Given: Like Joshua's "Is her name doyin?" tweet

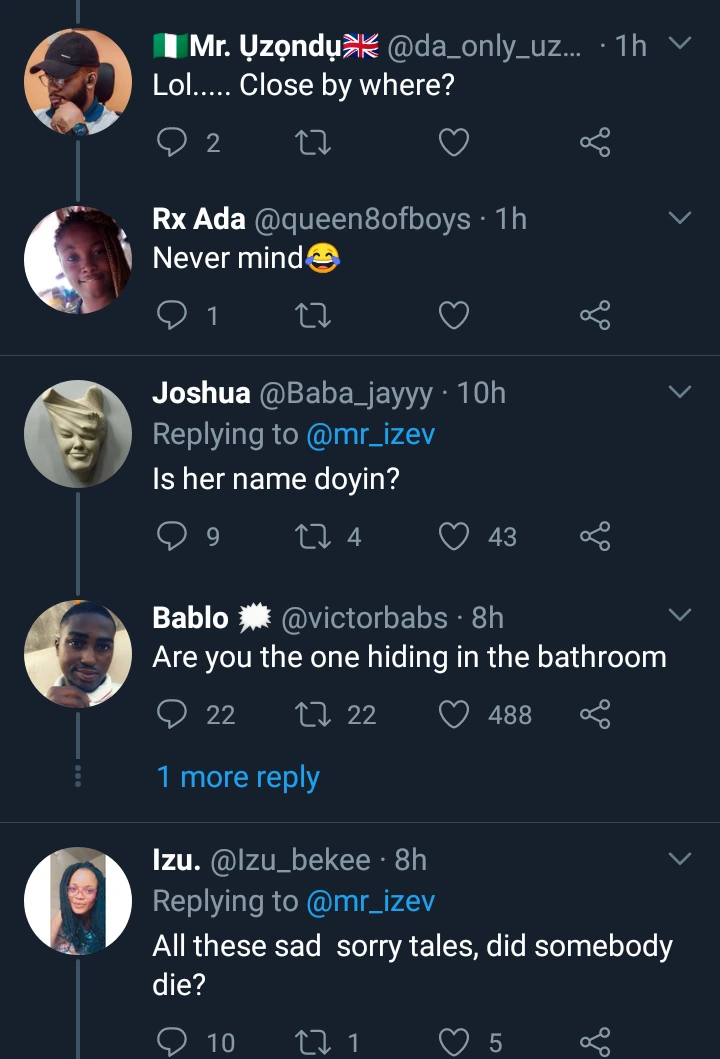Looking at the screenshot, I should click(454, 537).
